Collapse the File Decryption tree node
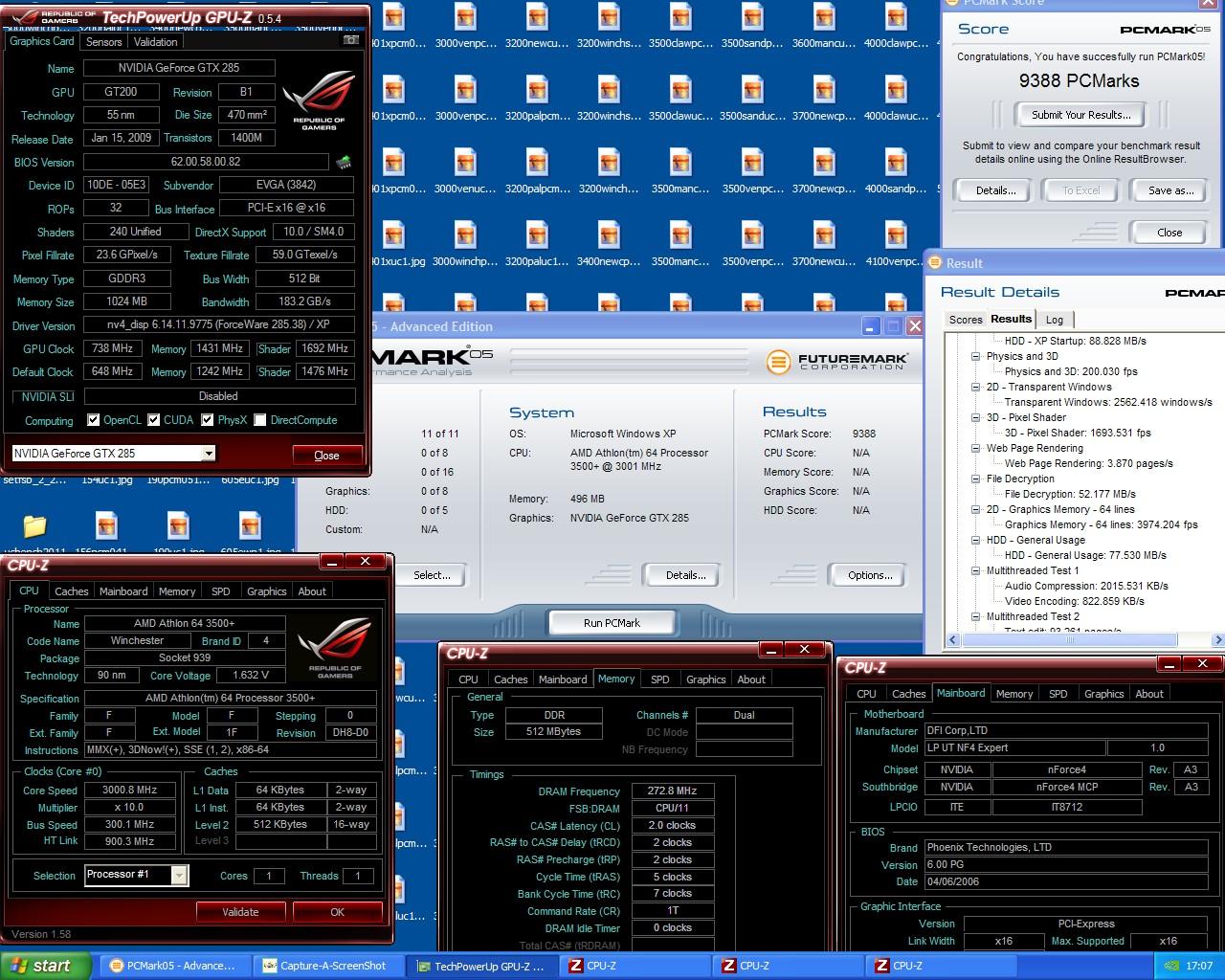Image resolution: width=1225 pixels, height=980 pixels. pos(976,479)
